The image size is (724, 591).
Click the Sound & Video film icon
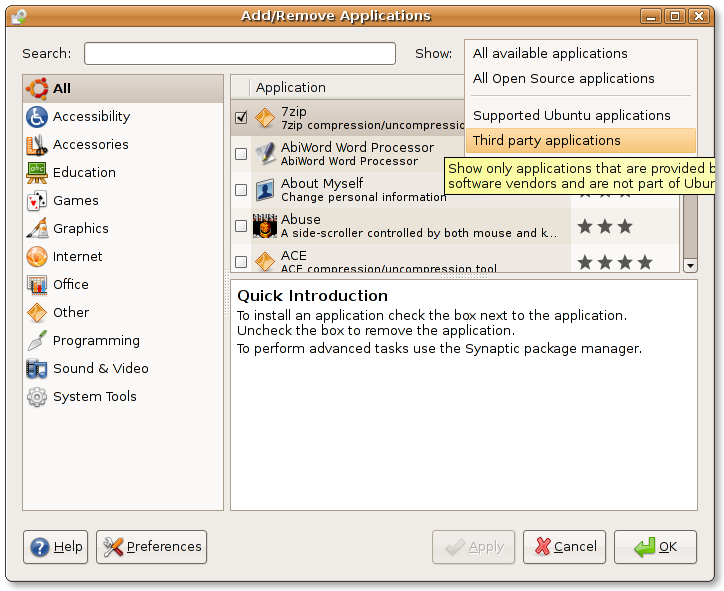37,368
